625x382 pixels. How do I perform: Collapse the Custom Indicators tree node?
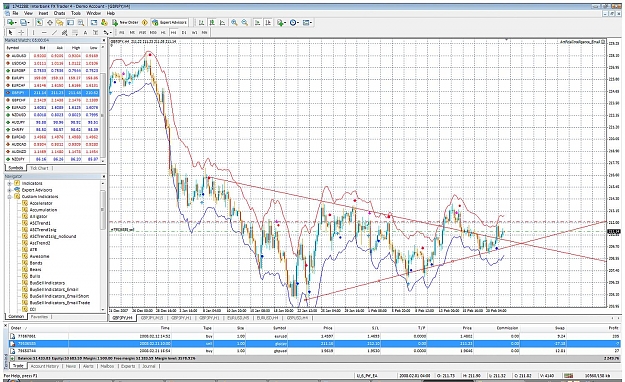pos(9,197)
